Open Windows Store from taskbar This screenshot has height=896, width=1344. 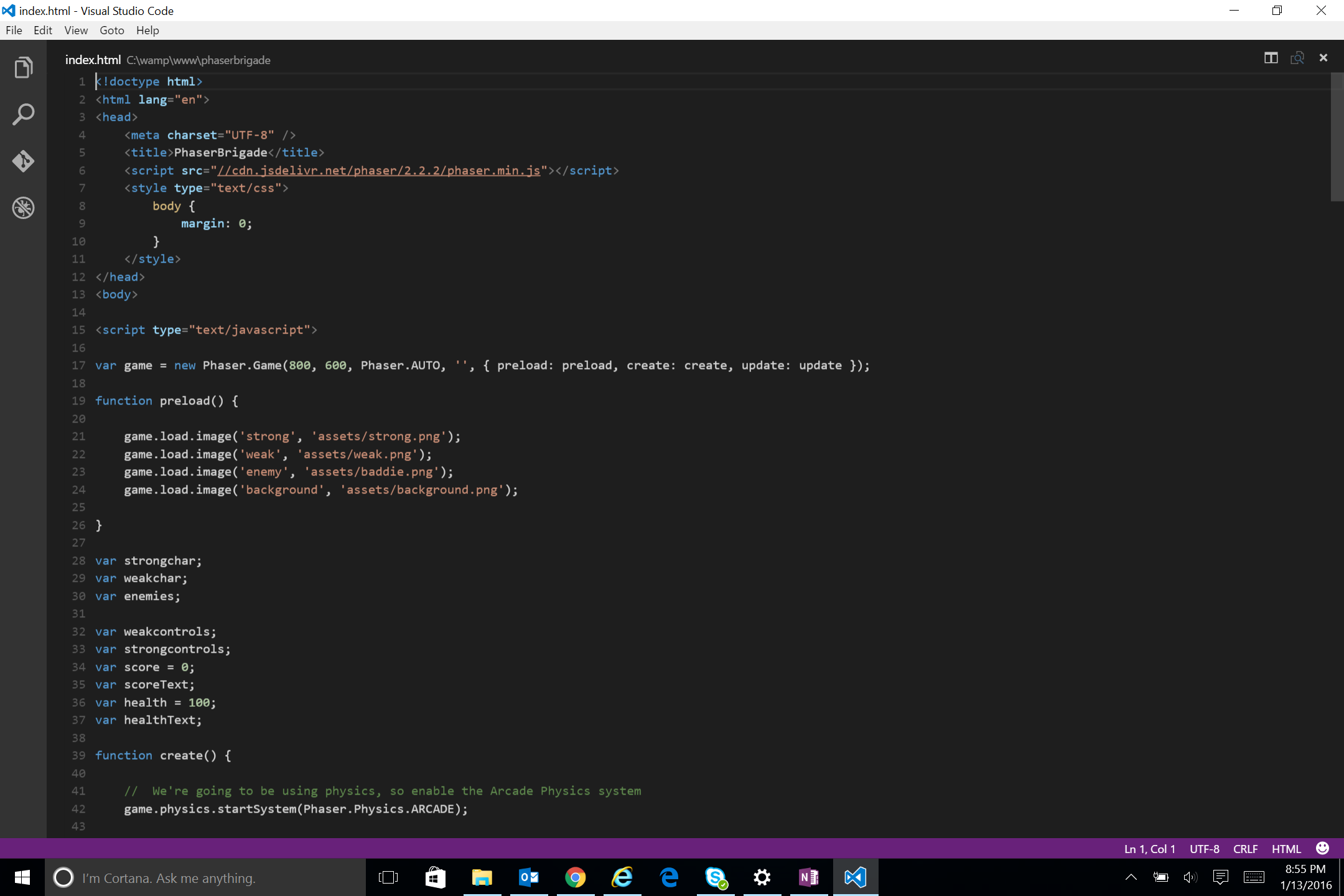tap(435, 878)
